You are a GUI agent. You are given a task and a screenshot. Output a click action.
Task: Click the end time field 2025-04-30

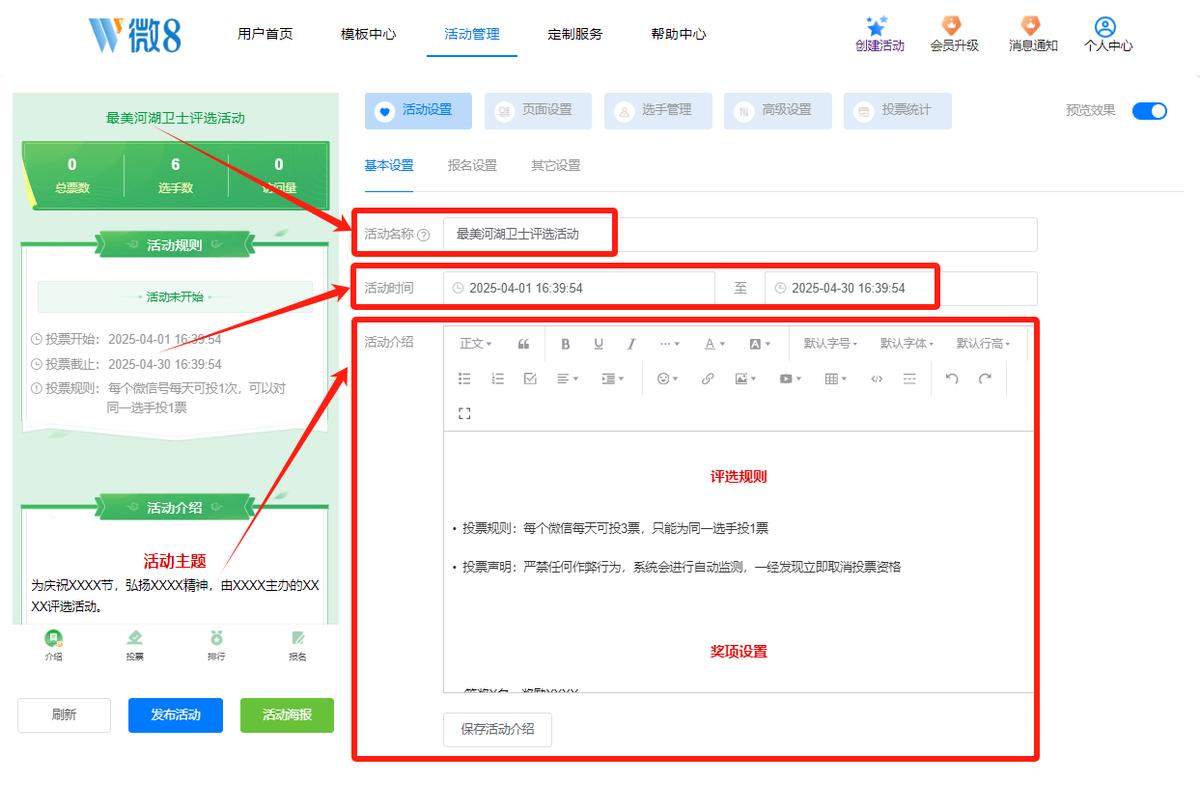click(x=901, y=288)
